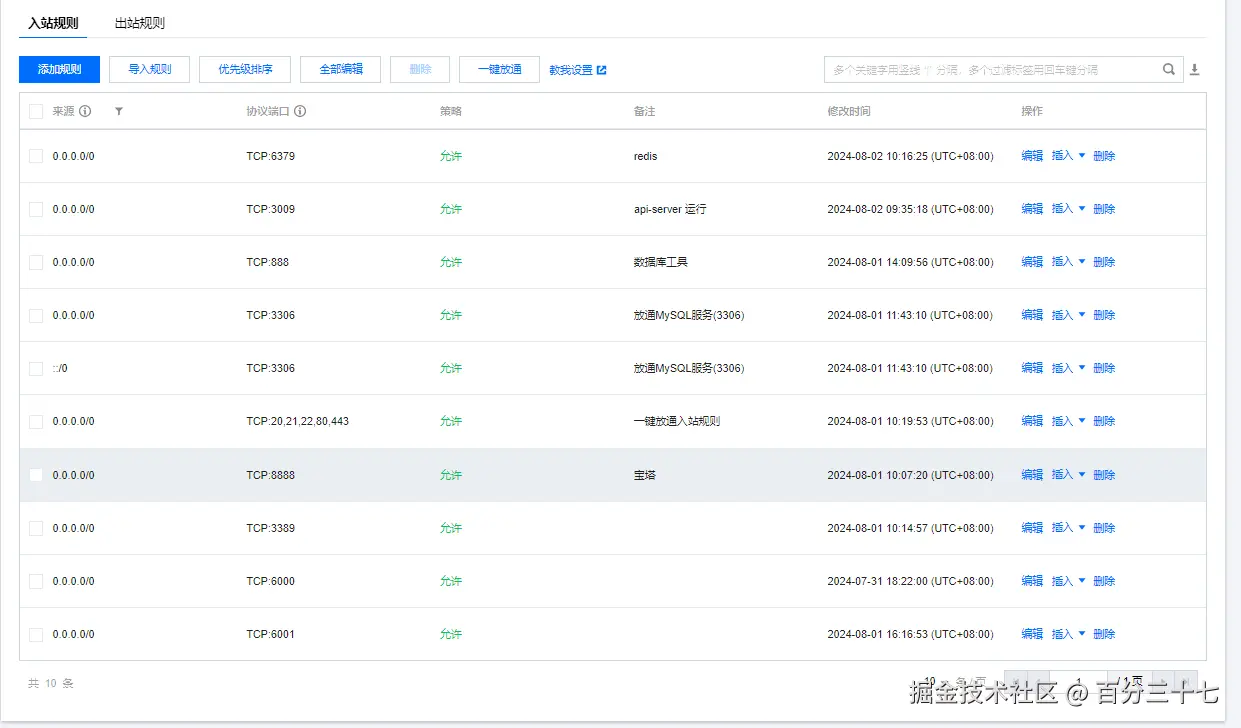This screenshot has height=728, width=1241.
Task: Click the 'api-server 运行' remark text
Action: click(x=670, y=209)
